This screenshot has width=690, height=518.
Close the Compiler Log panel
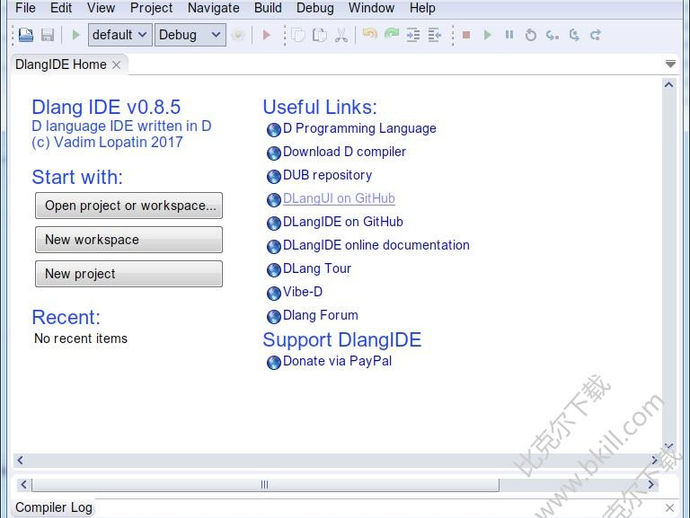(x=670, y=508)
